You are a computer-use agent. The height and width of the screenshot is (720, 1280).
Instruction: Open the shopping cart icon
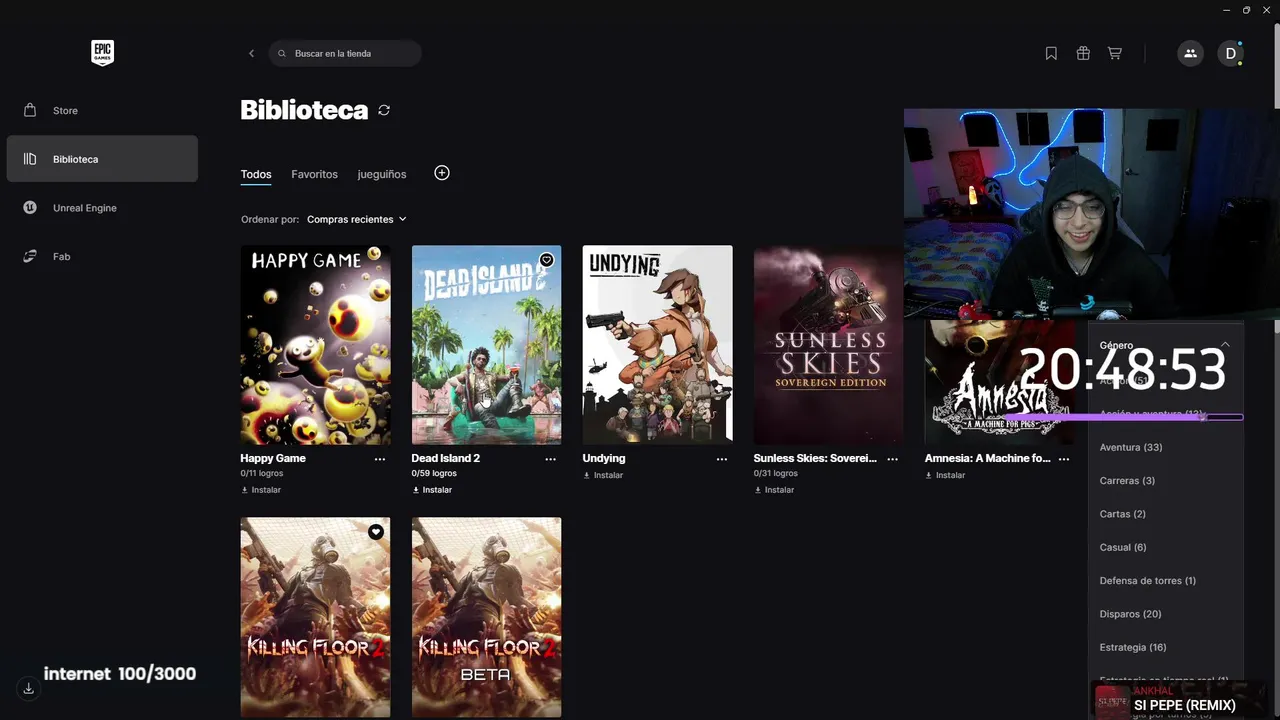click(x=1114, y=54)
